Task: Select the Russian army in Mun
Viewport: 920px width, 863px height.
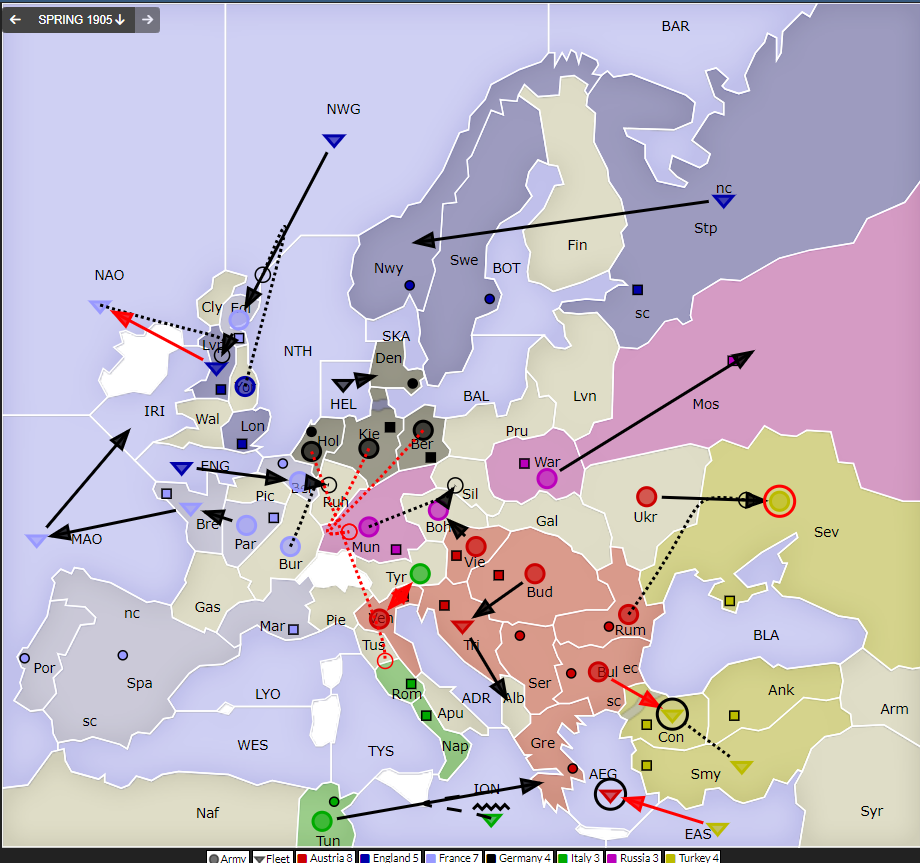Action: click(368, 527)
